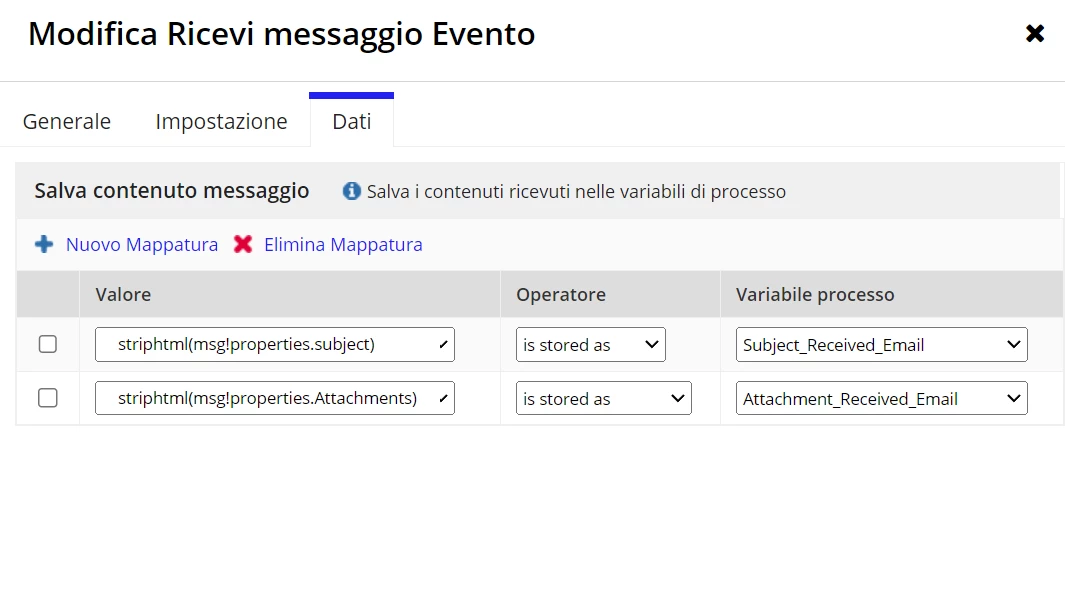Image resolution: width=1065 pixels, height=613 pixels.
Task: Click the striphtml(msg!properties.subject) value field
Action: click(x=274, y=345)
